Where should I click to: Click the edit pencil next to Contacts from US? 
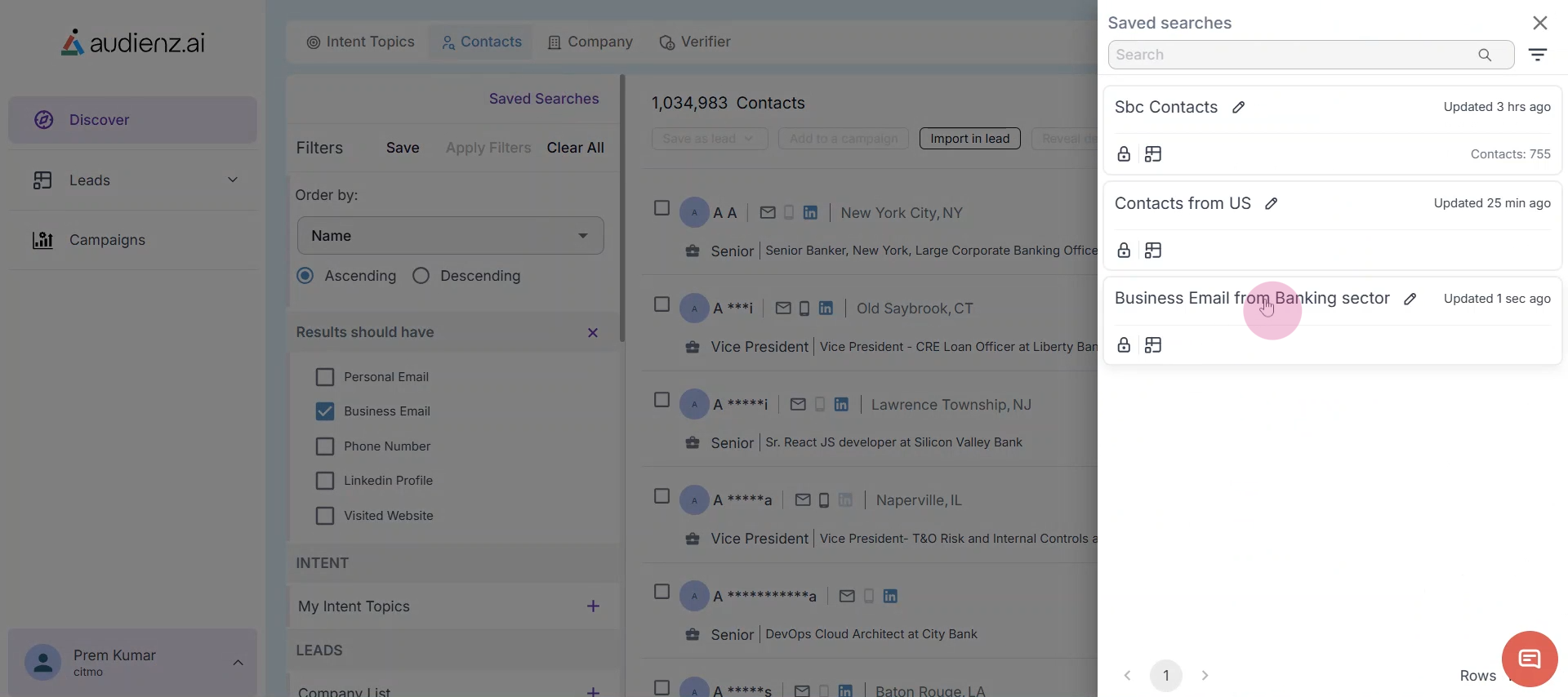click(x=1271, y=204)
